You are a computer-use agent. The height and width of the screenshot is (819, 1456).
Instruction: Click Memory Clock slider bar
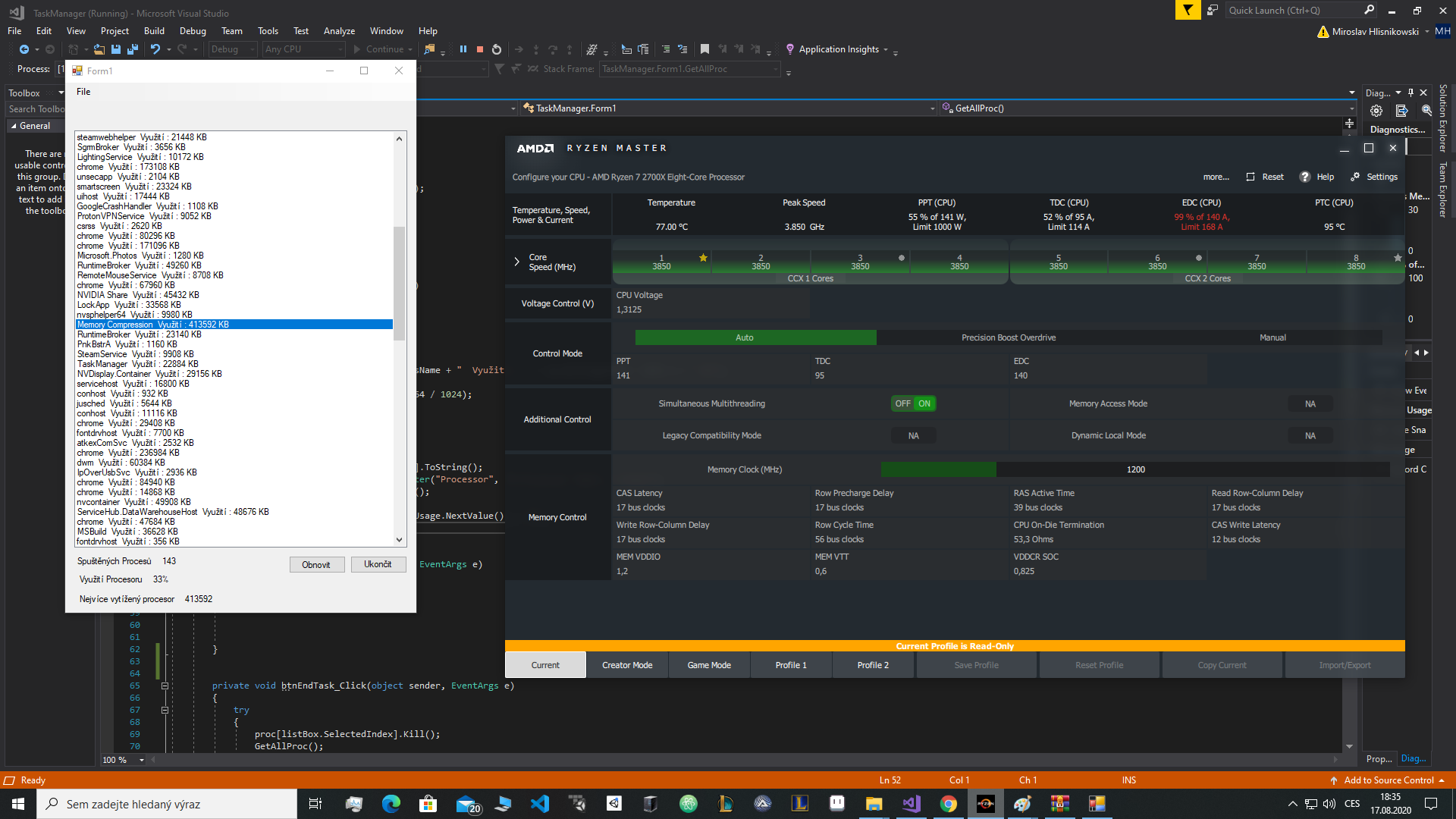coord(1135,469)
